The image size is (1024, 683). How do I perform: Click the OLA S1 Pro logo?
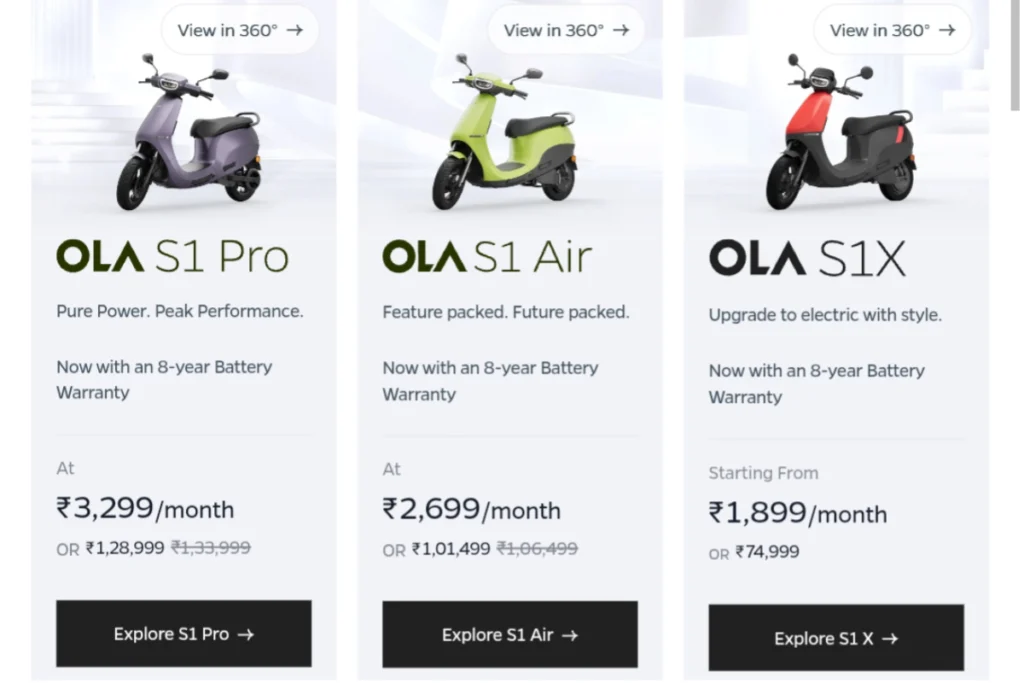(x=172, y=256)
